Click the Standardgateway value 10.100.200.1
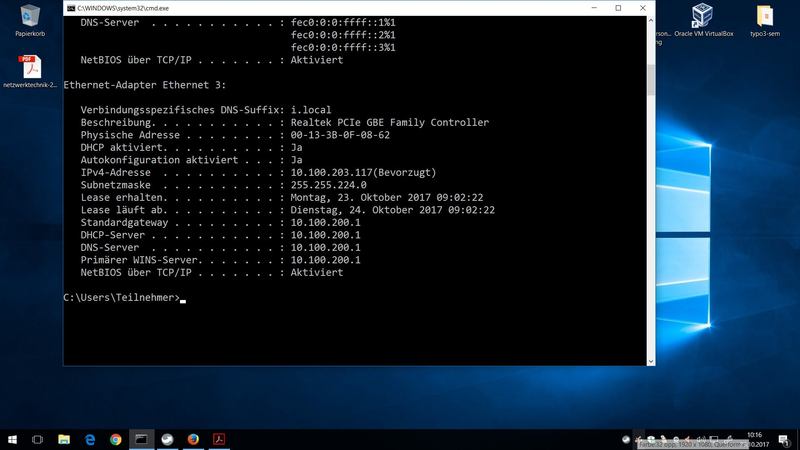 point(326,222)
